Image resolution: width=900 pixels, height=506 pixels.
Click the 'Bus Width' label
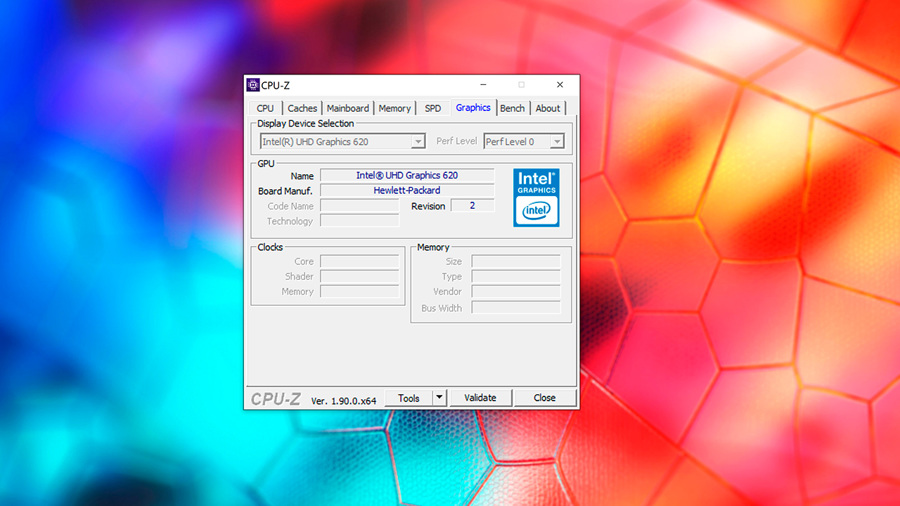click(441, 308)
